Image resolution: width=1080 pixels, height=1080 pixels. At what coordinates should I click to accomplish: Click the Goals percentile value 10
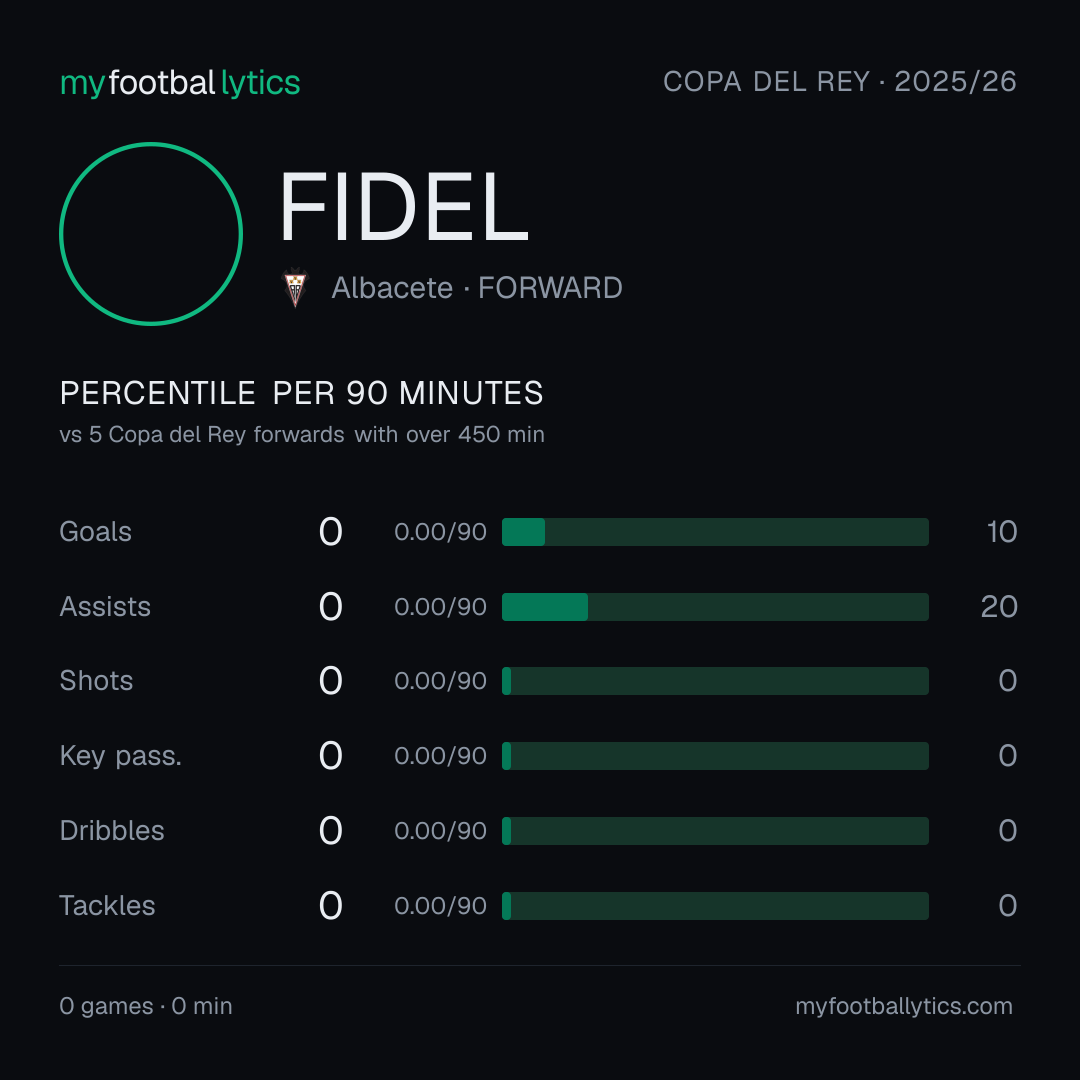[x=1001, y=532]
